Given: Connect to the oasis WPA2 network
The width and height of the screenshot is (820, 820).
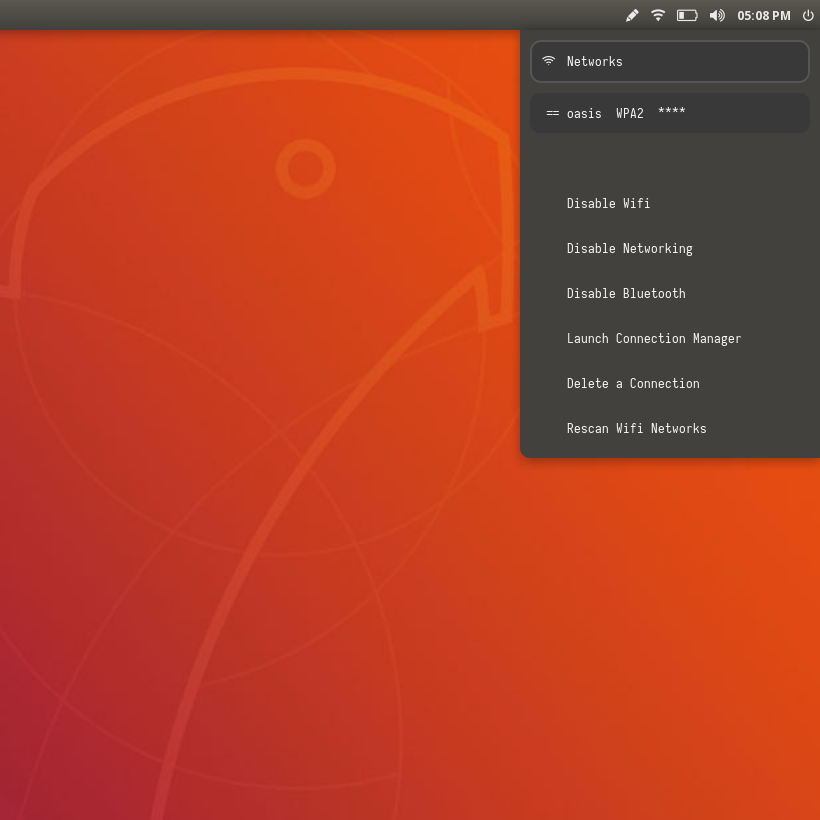Looking at the screenshot, I should (670, 113).
